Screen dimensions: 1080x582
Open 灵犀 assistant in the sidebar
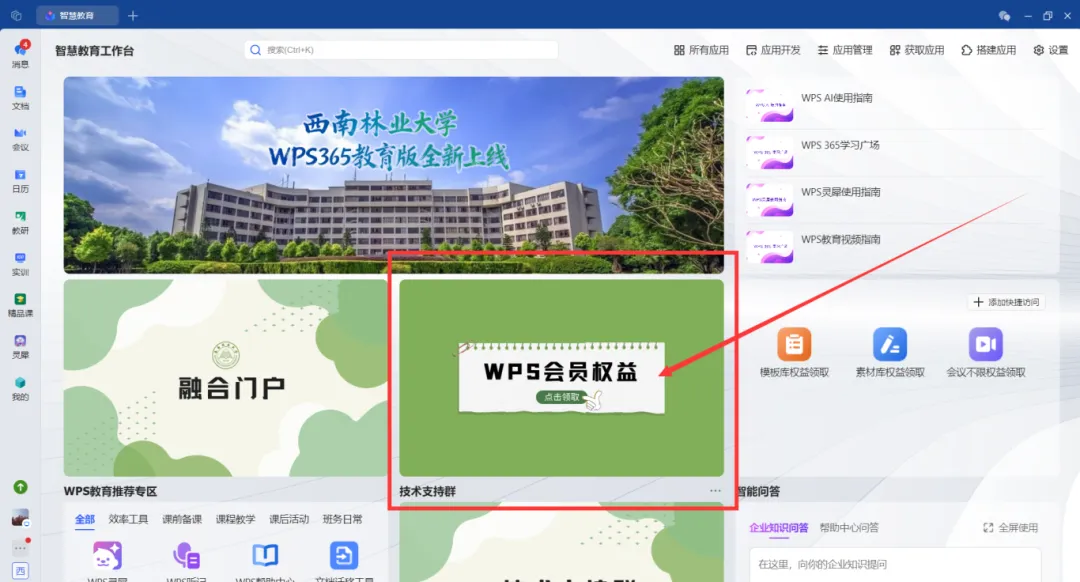(21, 346)
